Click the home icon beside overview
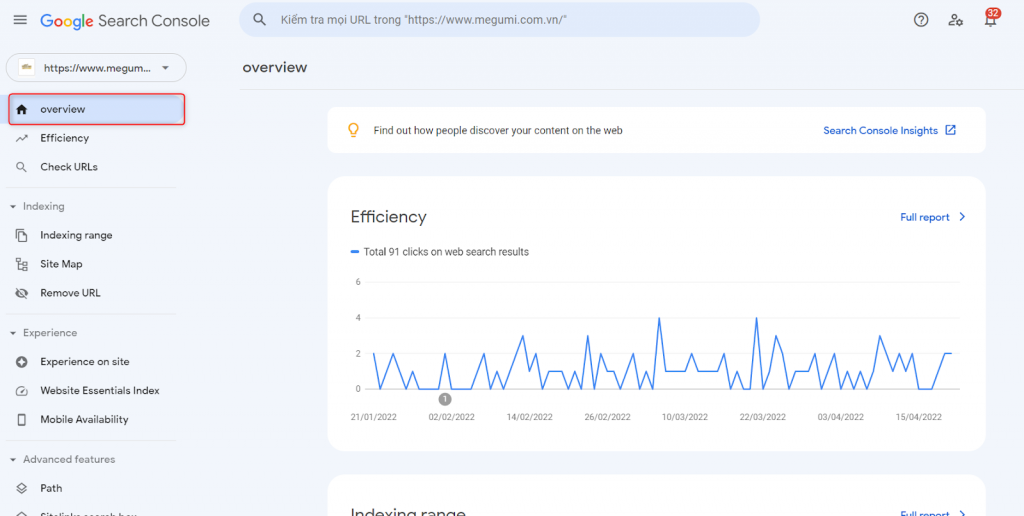 pyautogui.click(x=22, y=110)
